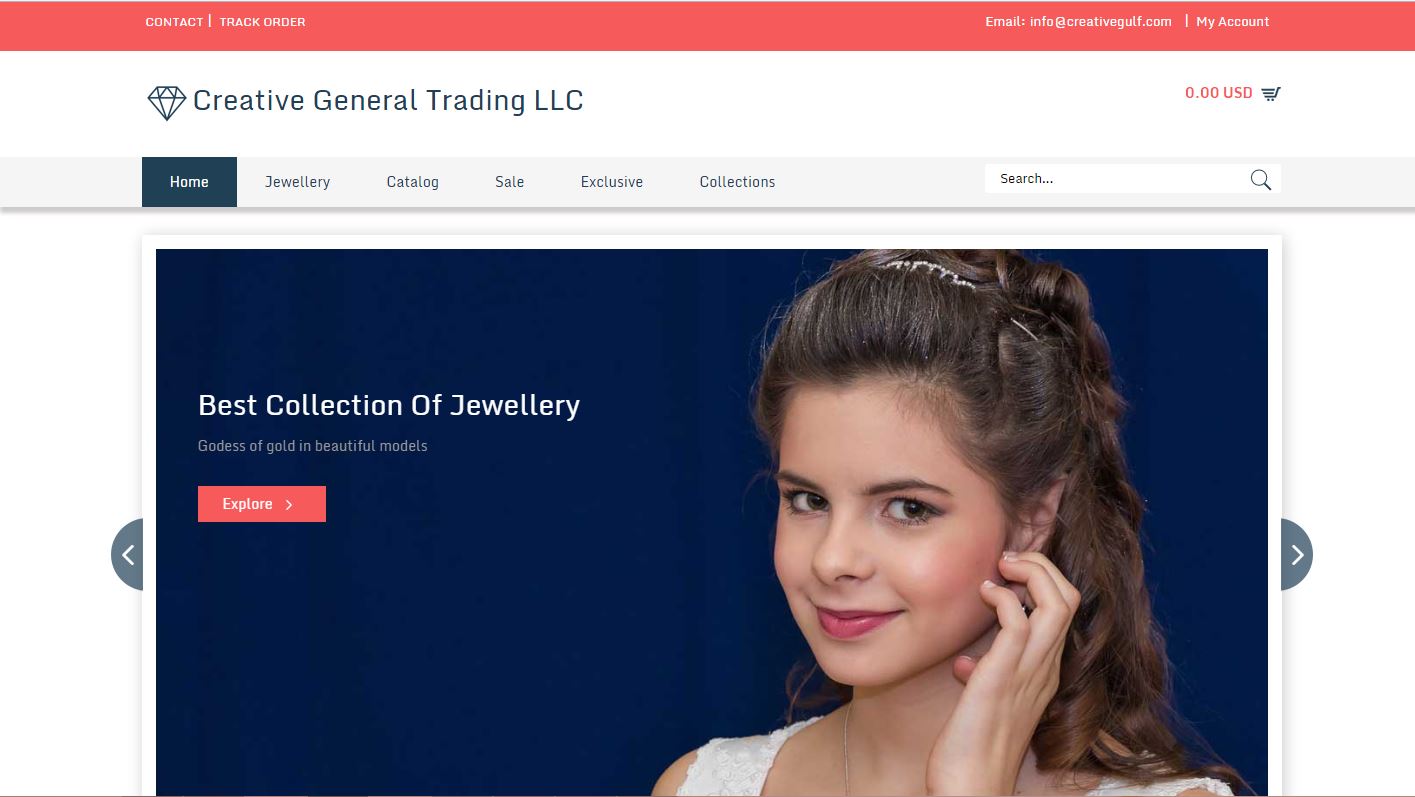Click the 0.00 USD cart total
This screenshot has width=1415, height=797.
point(1218,93)
